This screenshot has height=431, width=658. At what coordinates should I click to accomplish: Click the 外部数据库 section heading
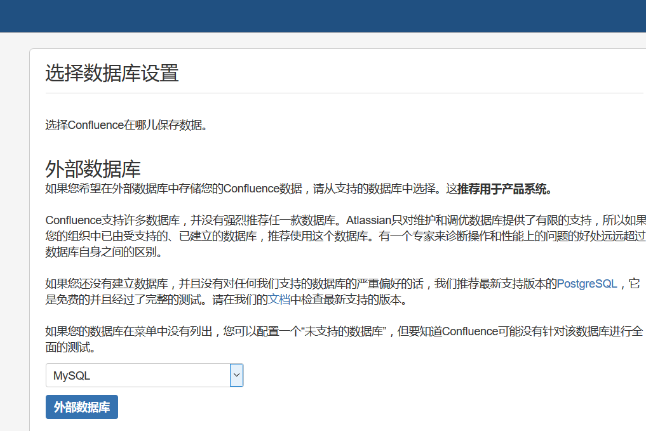pos(93,169)
